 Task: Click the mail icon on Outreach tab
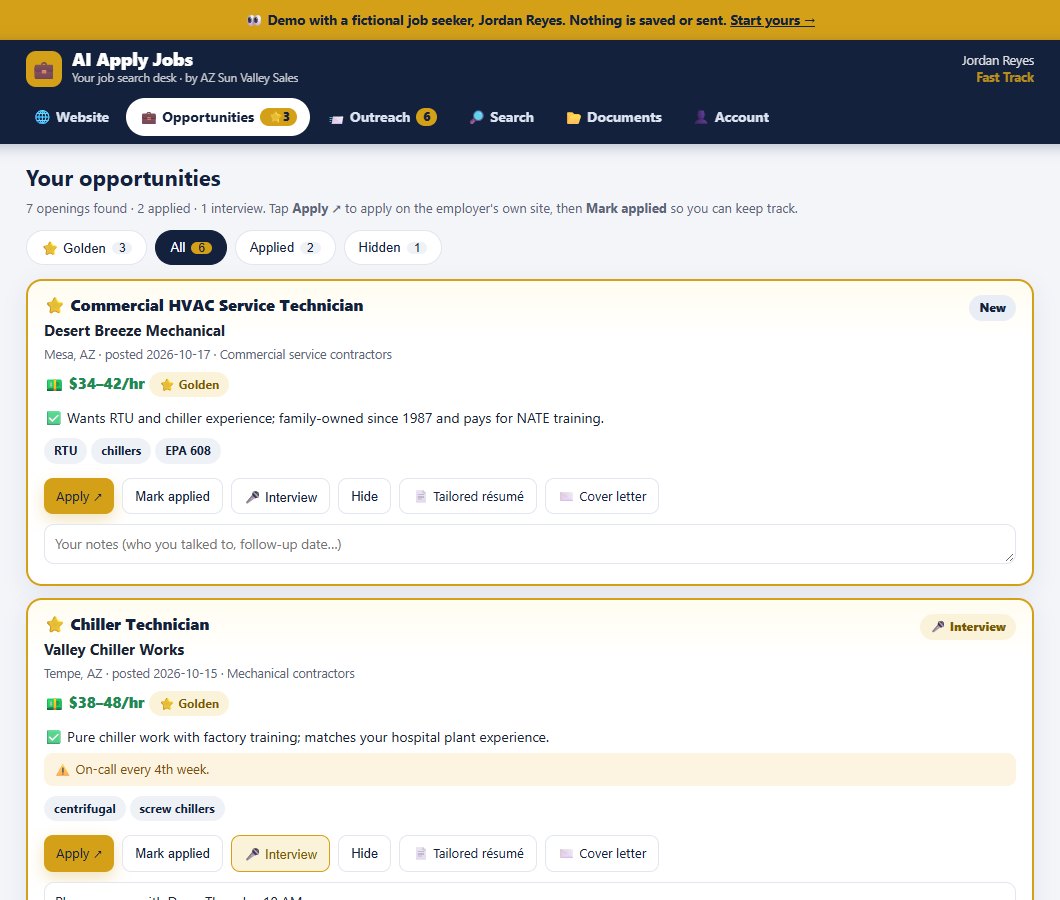[336, 118]
